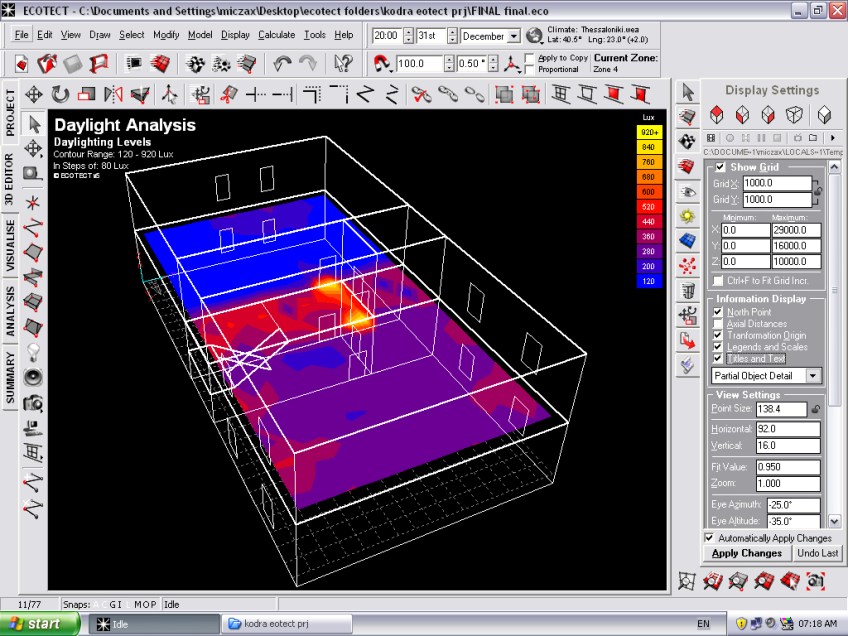The height and width of the screenshot is (636, 848).
Task: Open the December month dropdown
Action: tap(514, 35)
